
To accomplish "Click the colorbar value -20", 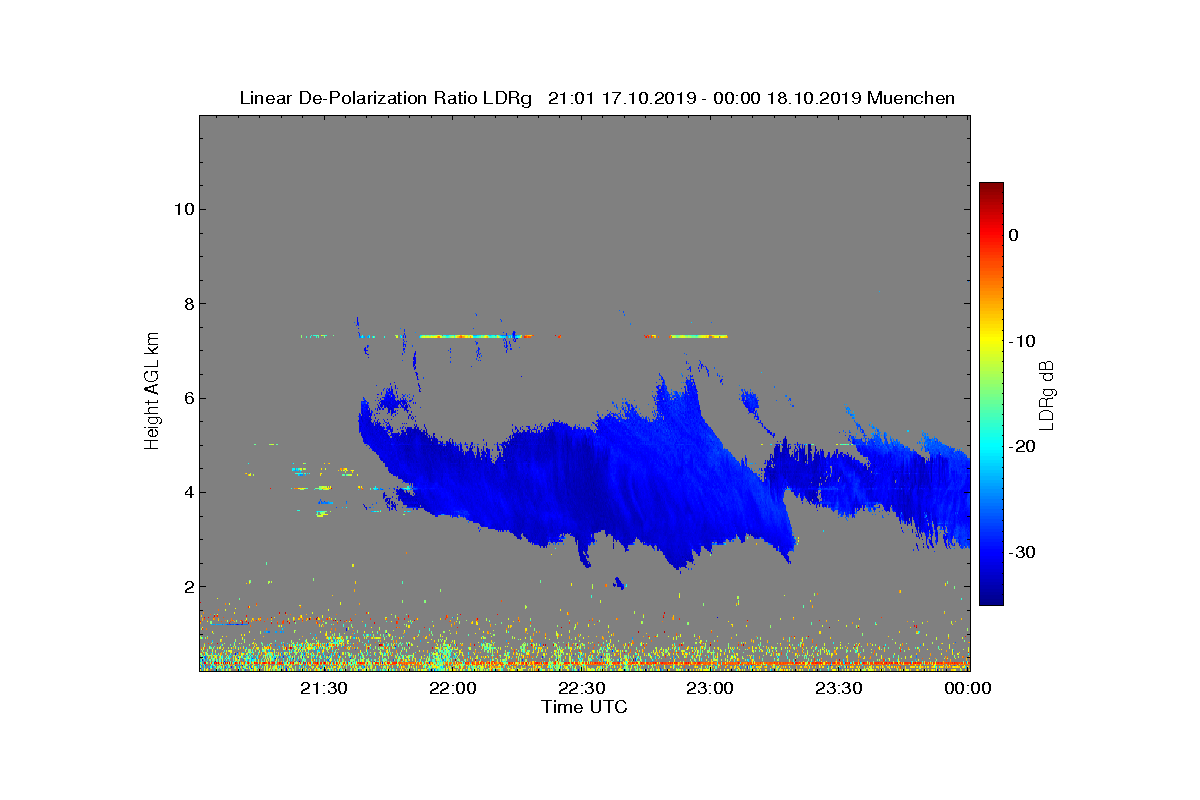I will (1021, 447).
